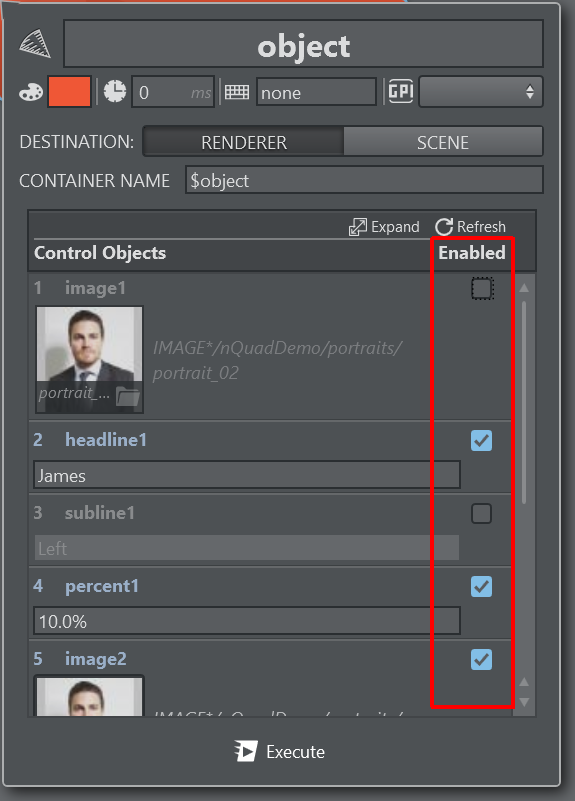Click the palette color icon
Screen dimensions: 575x801
[x=31, y=92]
